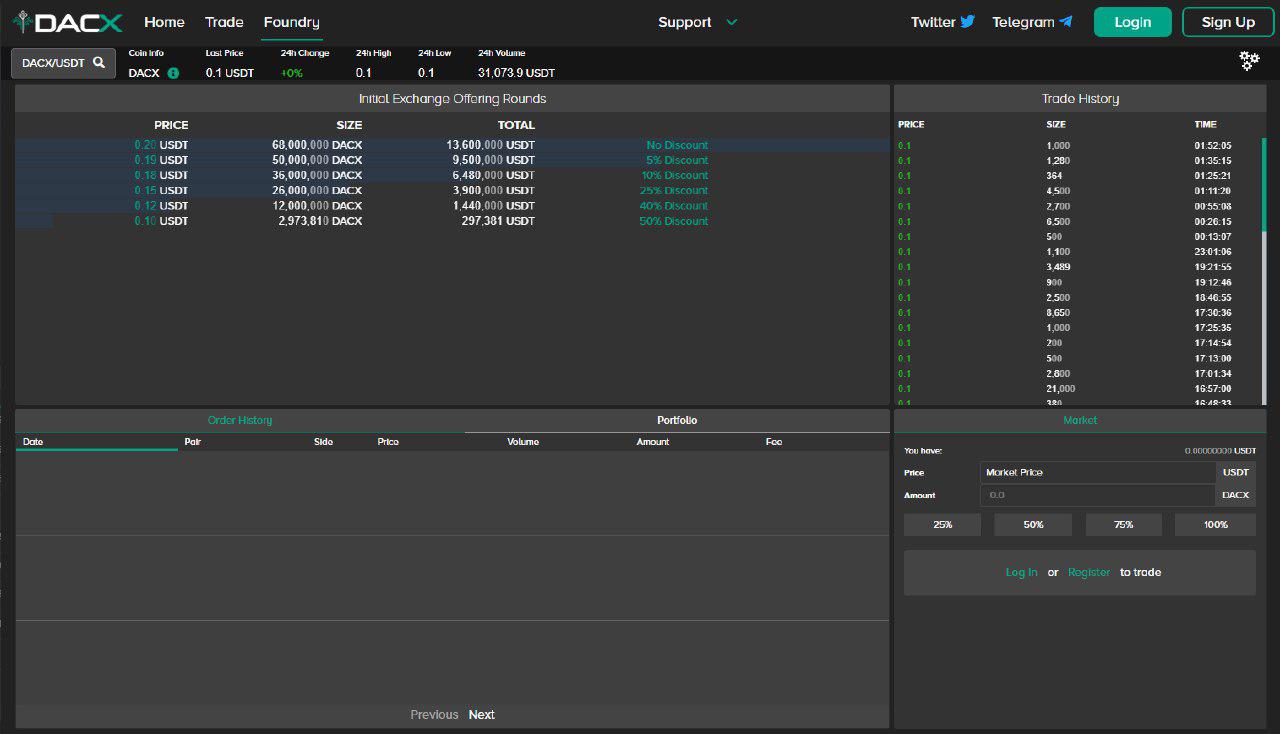This screenshot has height=734, width=1280.
Task: Click the Market Price field
Action: pyautogui.click(x=1097, y=472)
